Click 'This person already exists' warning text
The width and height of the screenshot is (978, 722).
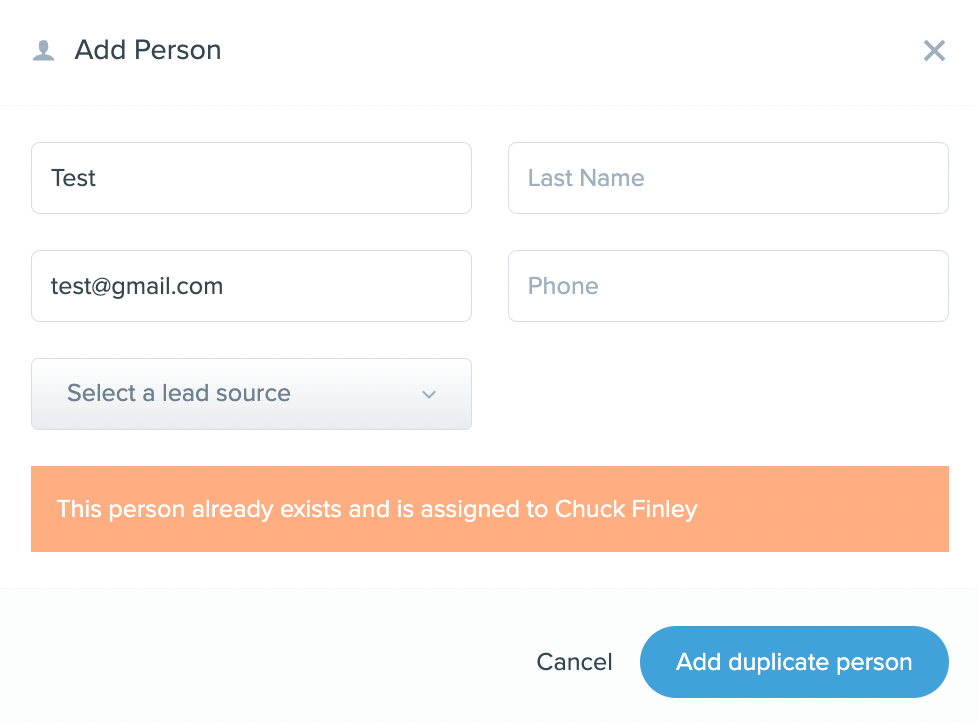(x=190, y=509)
